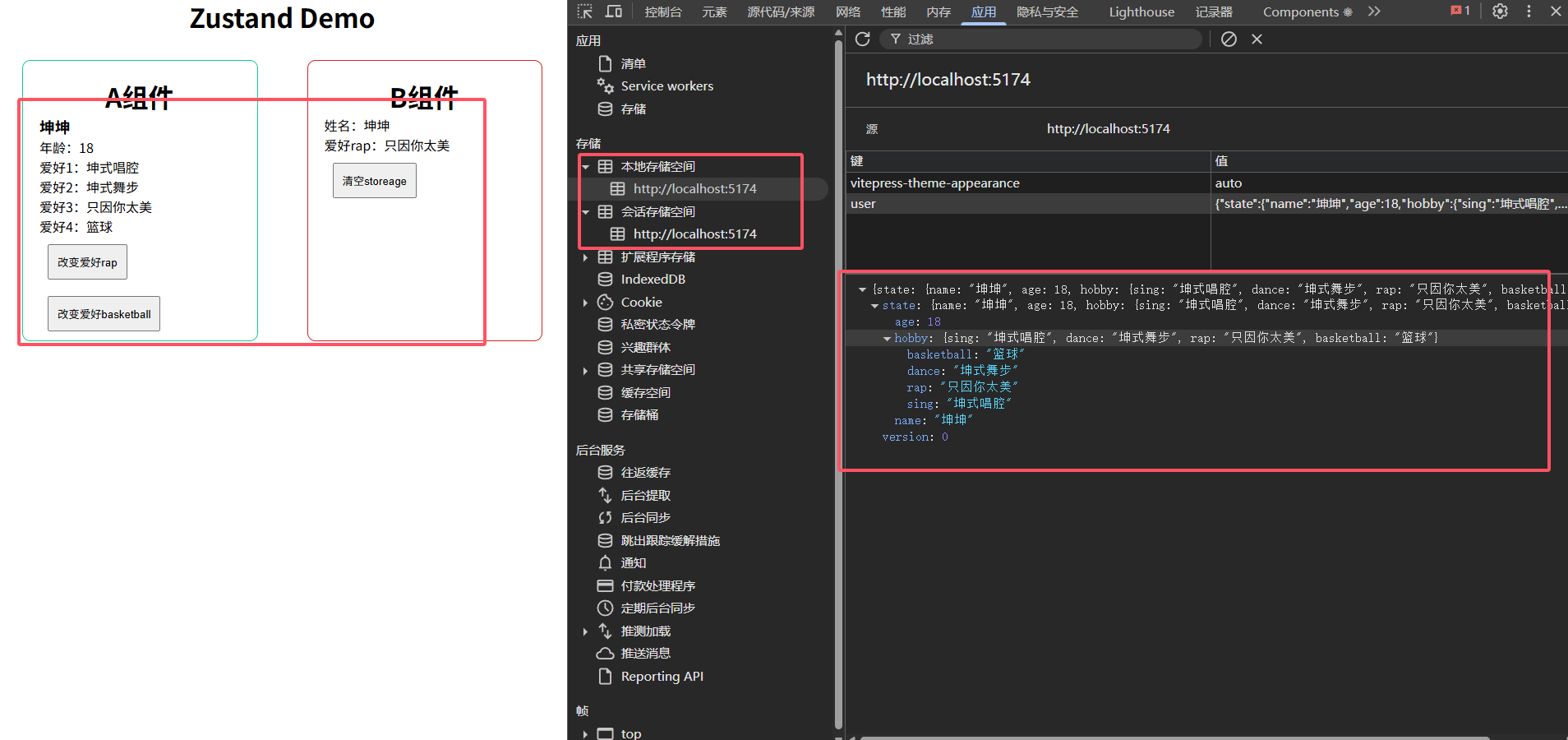Click the 改变爱好basketball button
1568x740 pixels.
[104, 314]
